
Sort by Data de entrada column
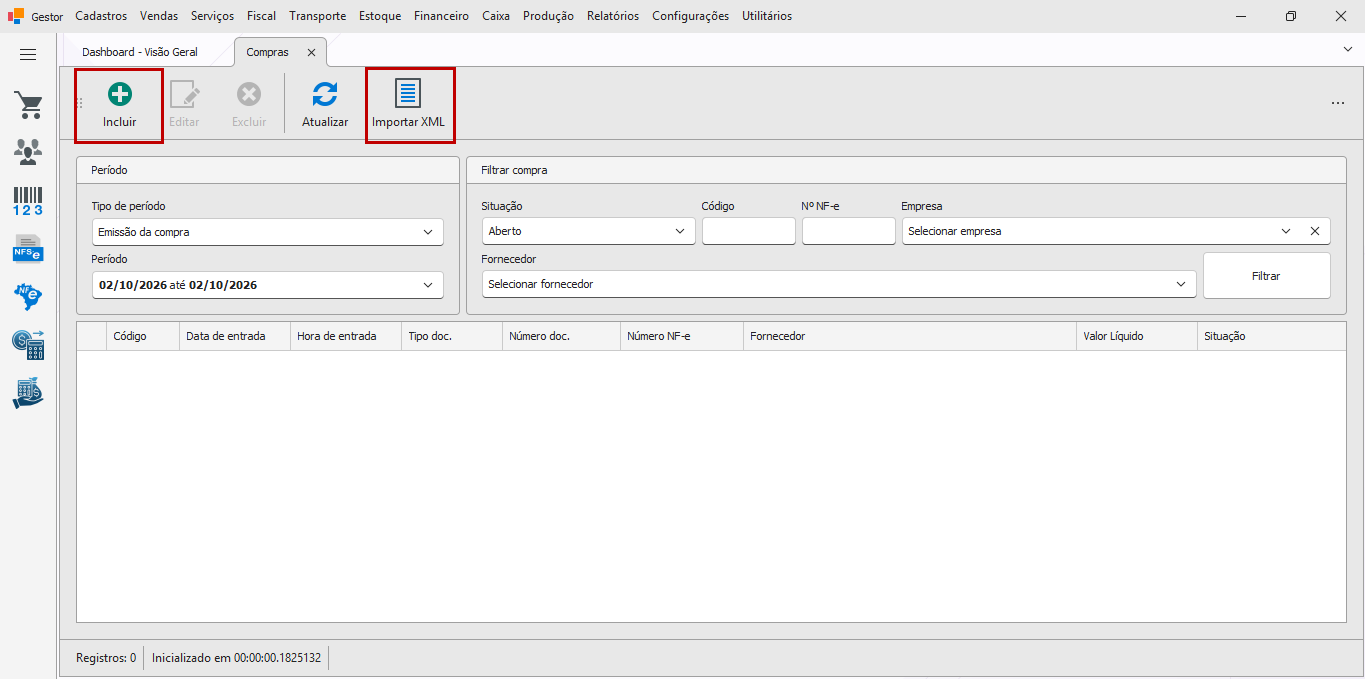click(x=235, y=336)
